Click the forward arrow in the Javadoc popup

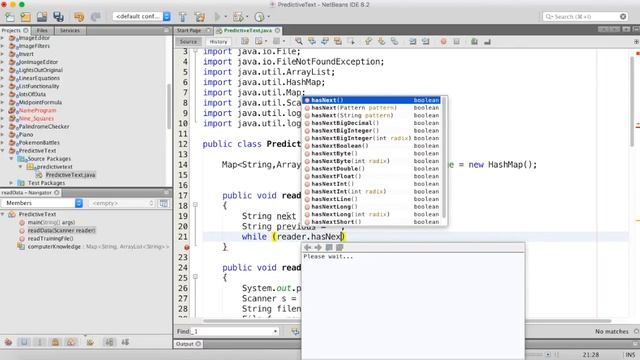pyautogui.click(x=318, y=247)
